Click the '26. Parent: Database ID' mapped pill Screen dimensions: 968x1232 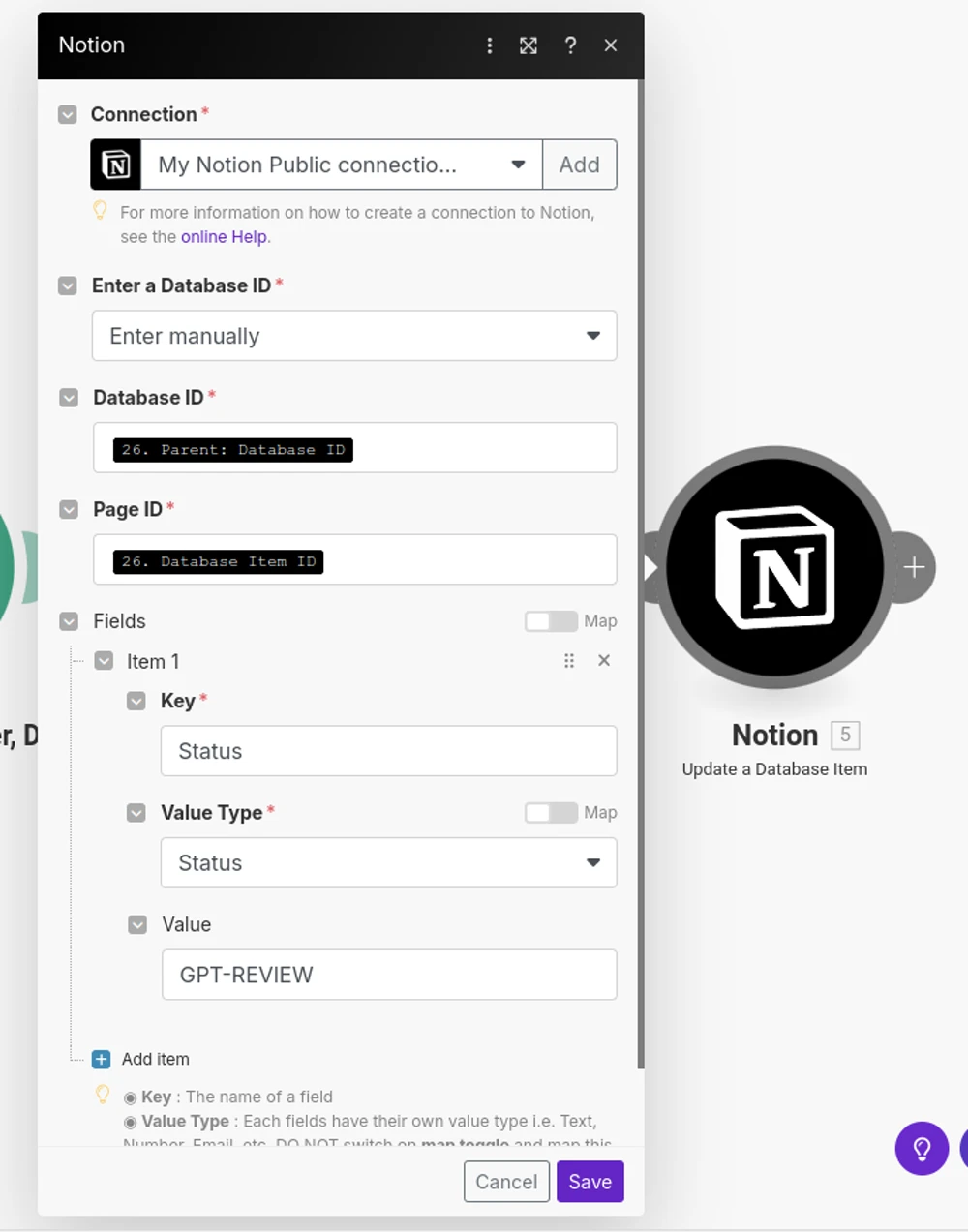[233, 450]
